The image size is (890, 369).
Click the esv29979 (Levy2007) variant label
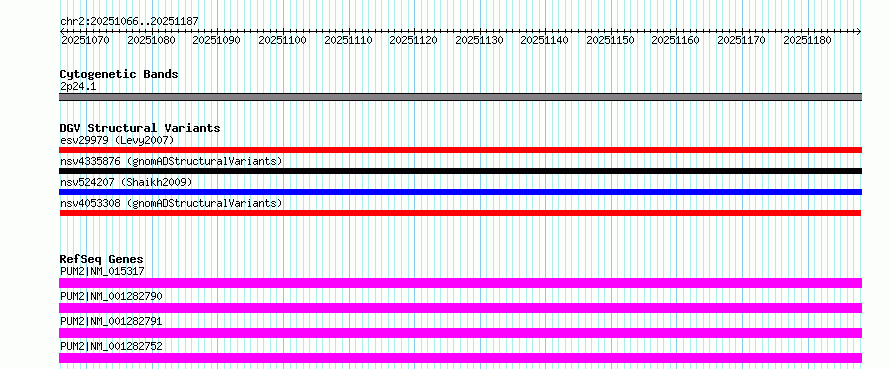[117, 140]
